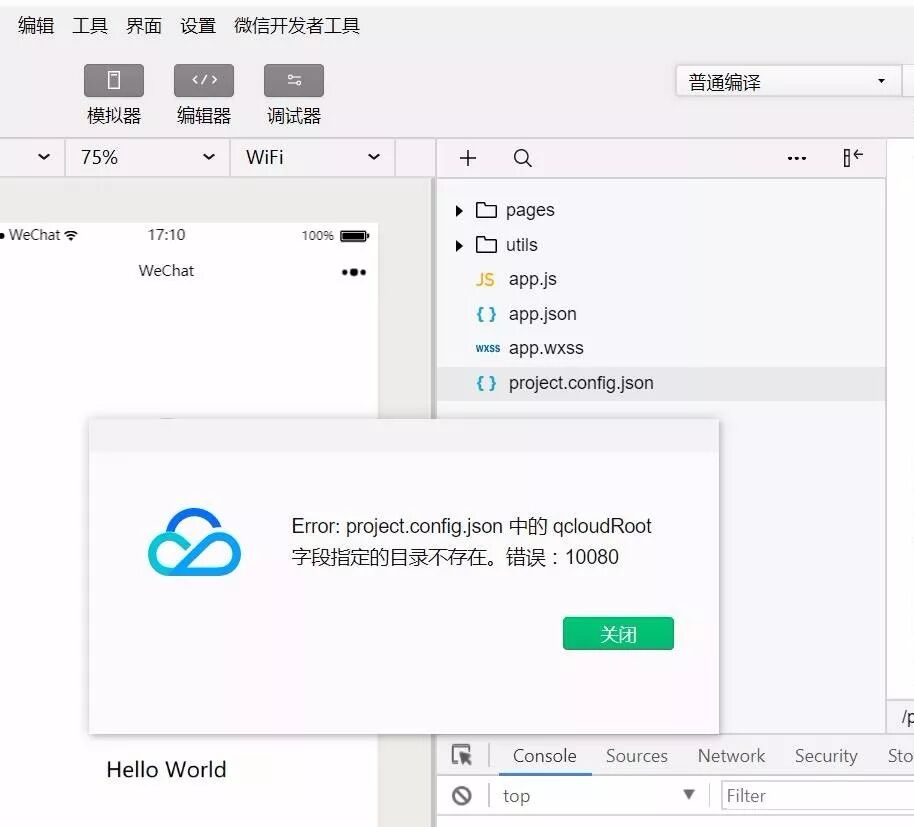Switch to the Console tab
This screenshot has height=827, width=914.
(544, 756)
